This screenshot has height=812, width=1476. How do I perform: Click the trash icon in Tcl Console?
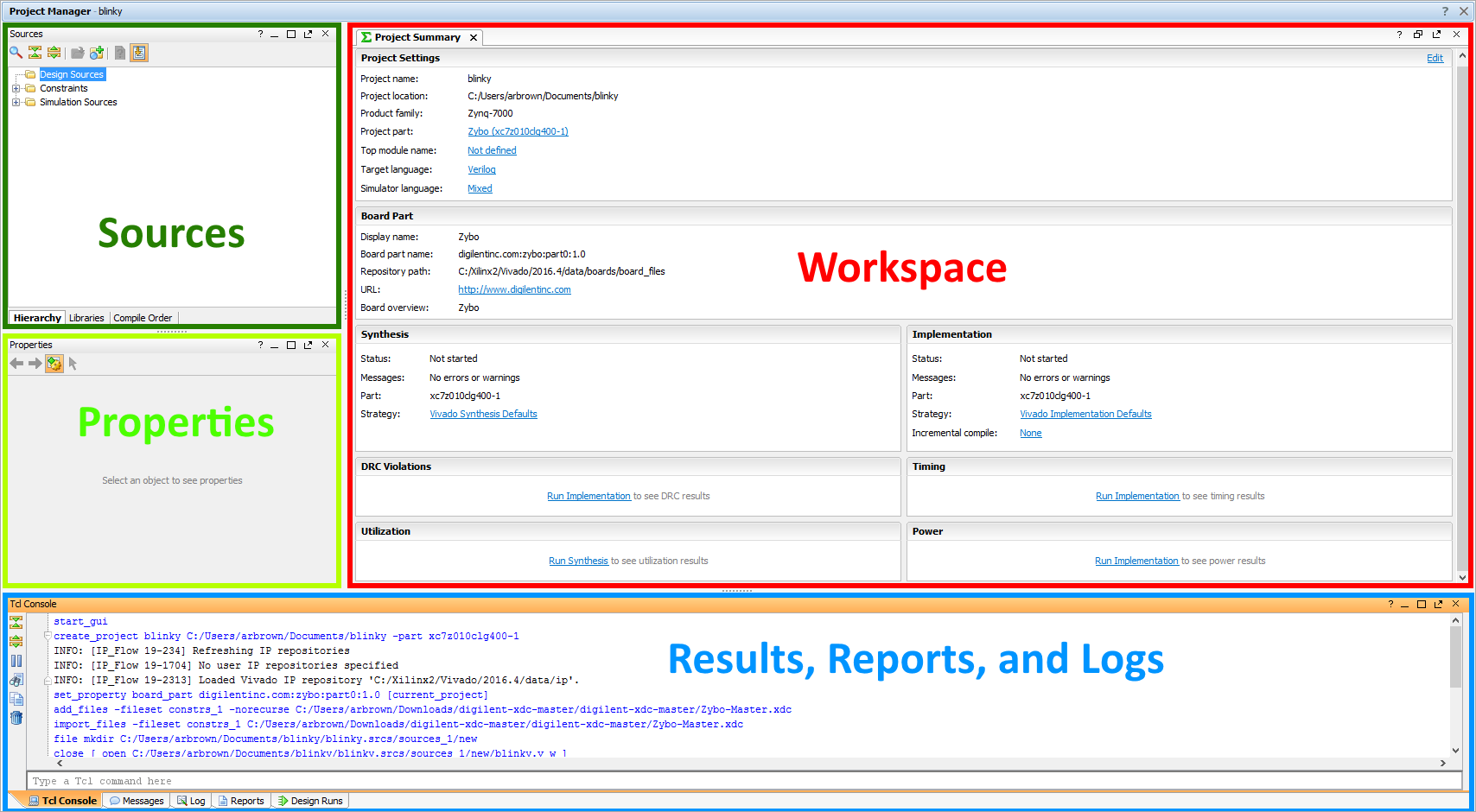click(x=16, y=718)
